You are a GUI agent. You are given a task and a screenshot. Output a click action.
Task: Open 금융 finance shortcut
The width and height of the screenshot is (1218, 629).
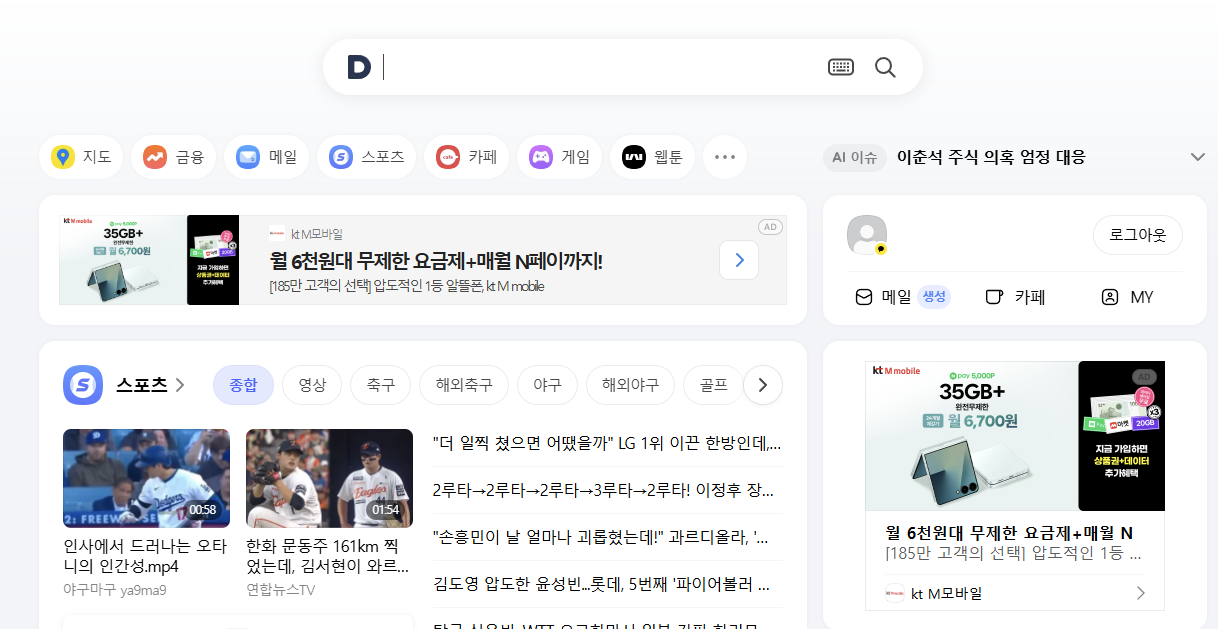[173, 157]
